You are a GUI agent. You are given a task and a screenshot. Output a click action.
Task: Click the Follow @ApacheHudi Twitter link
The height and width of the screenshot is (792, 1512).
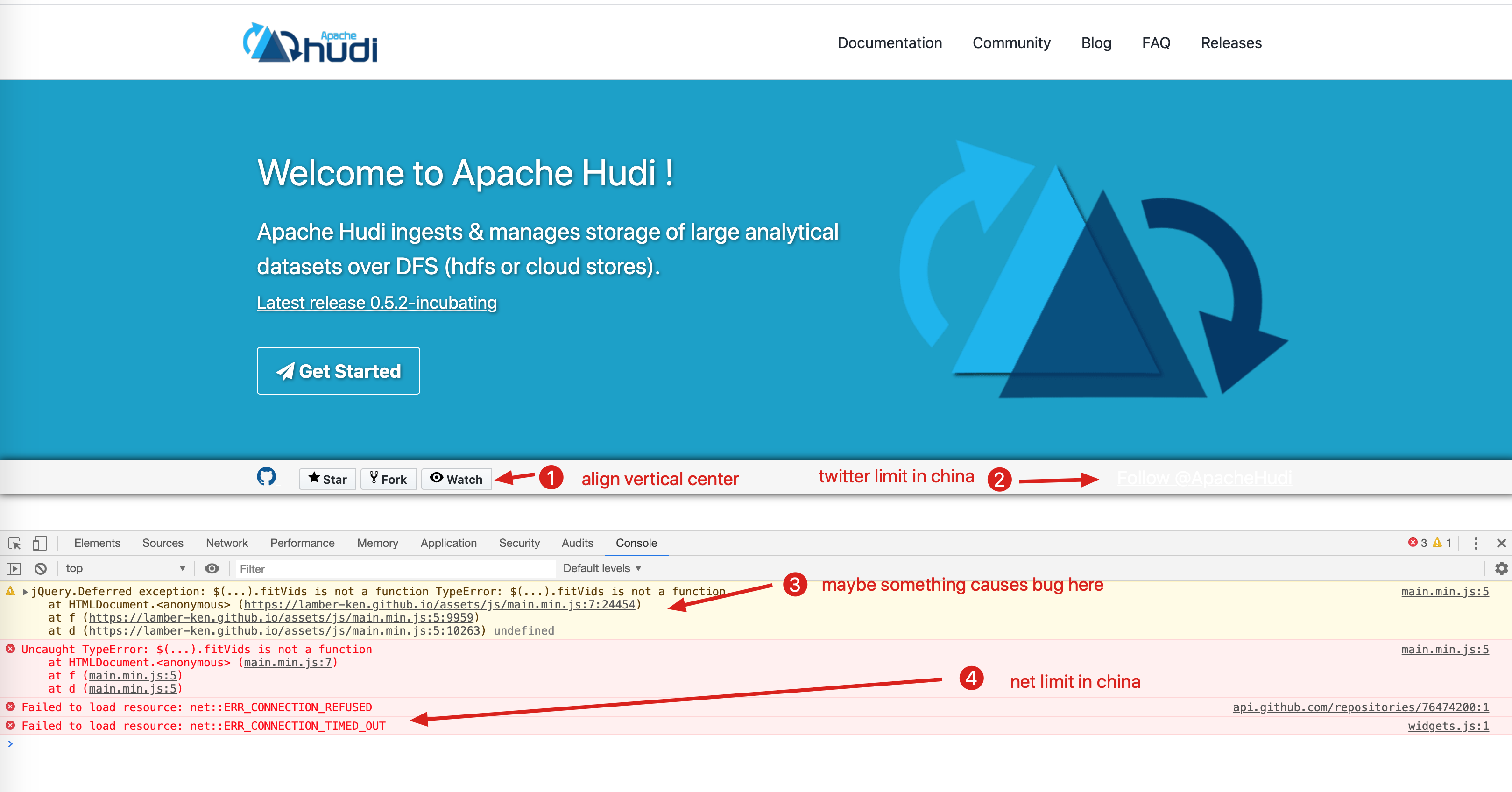(x=1204, y=478)
